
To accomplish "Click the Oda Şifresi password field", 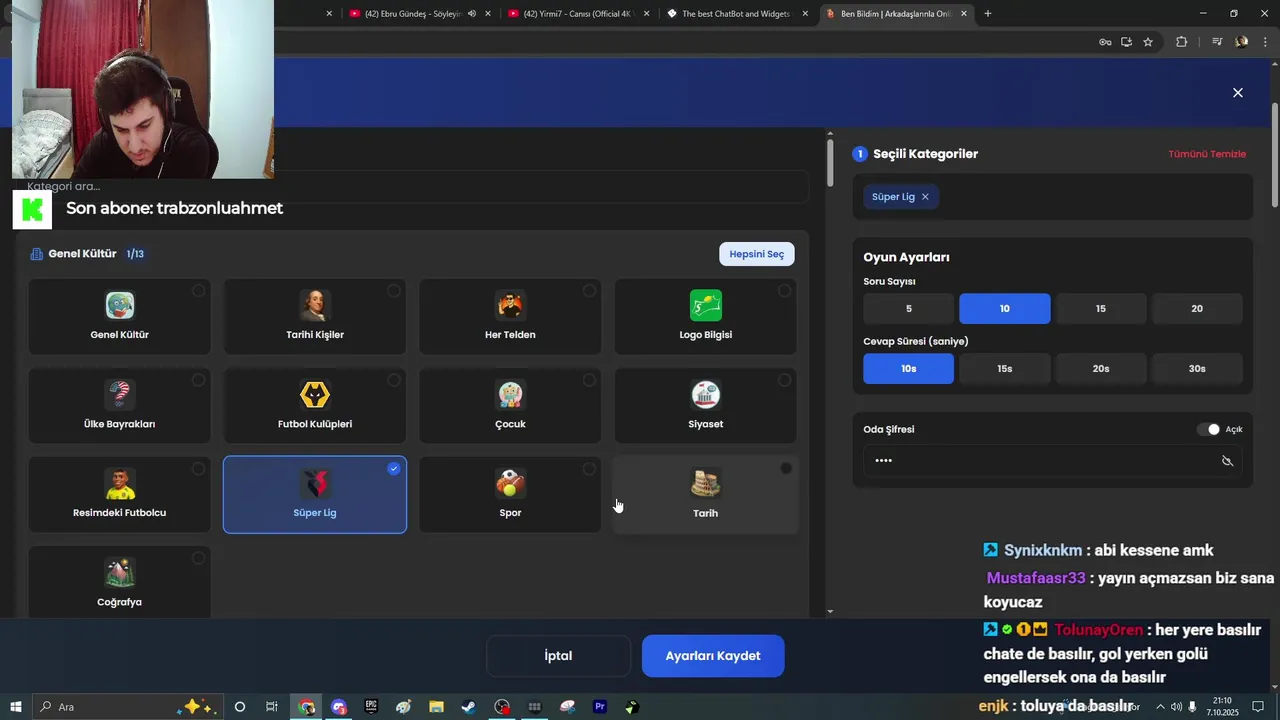I will (1052, 461).
